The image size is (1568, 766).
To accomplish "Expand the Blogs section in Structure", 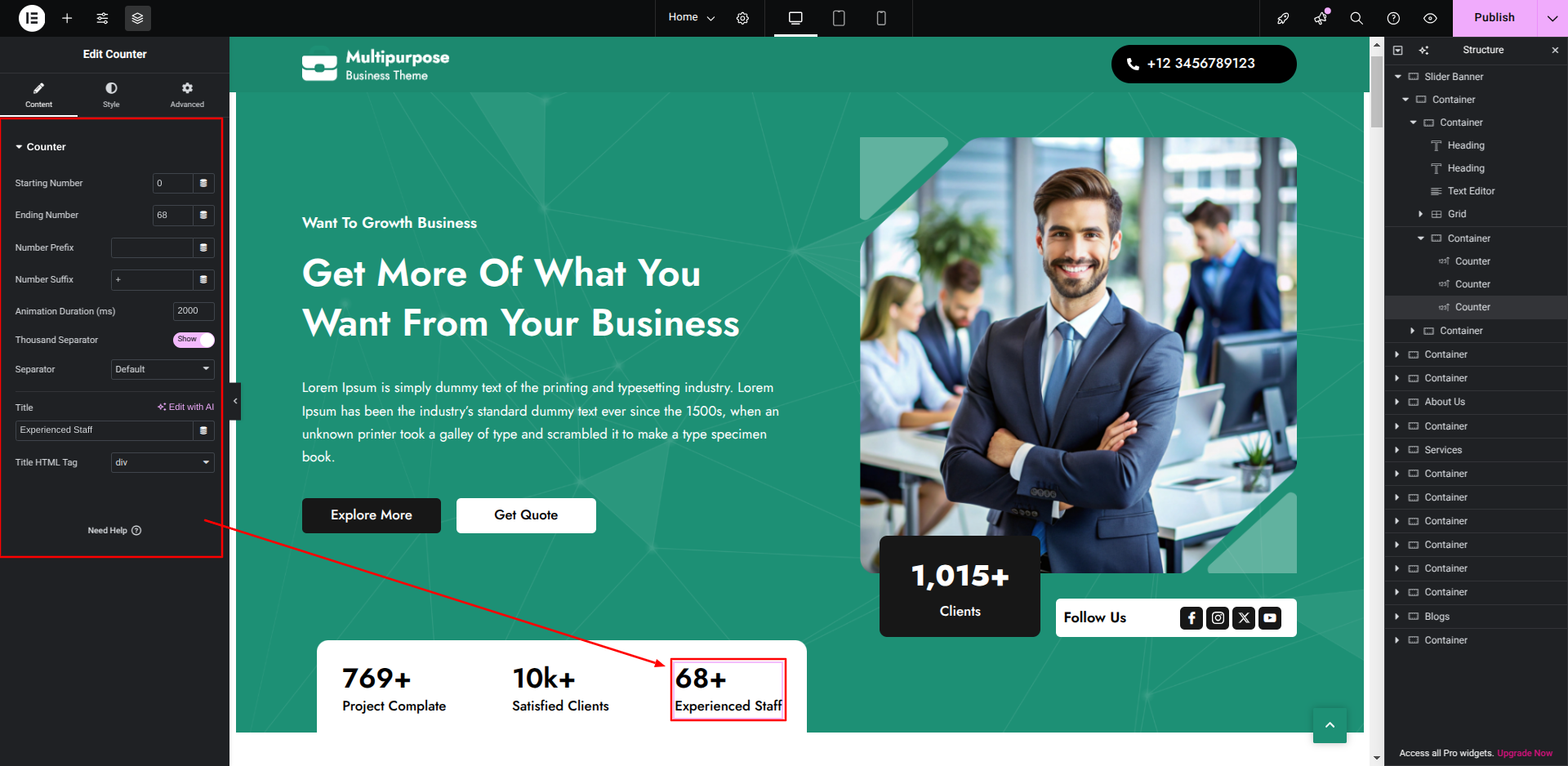I will point(1397,617).
